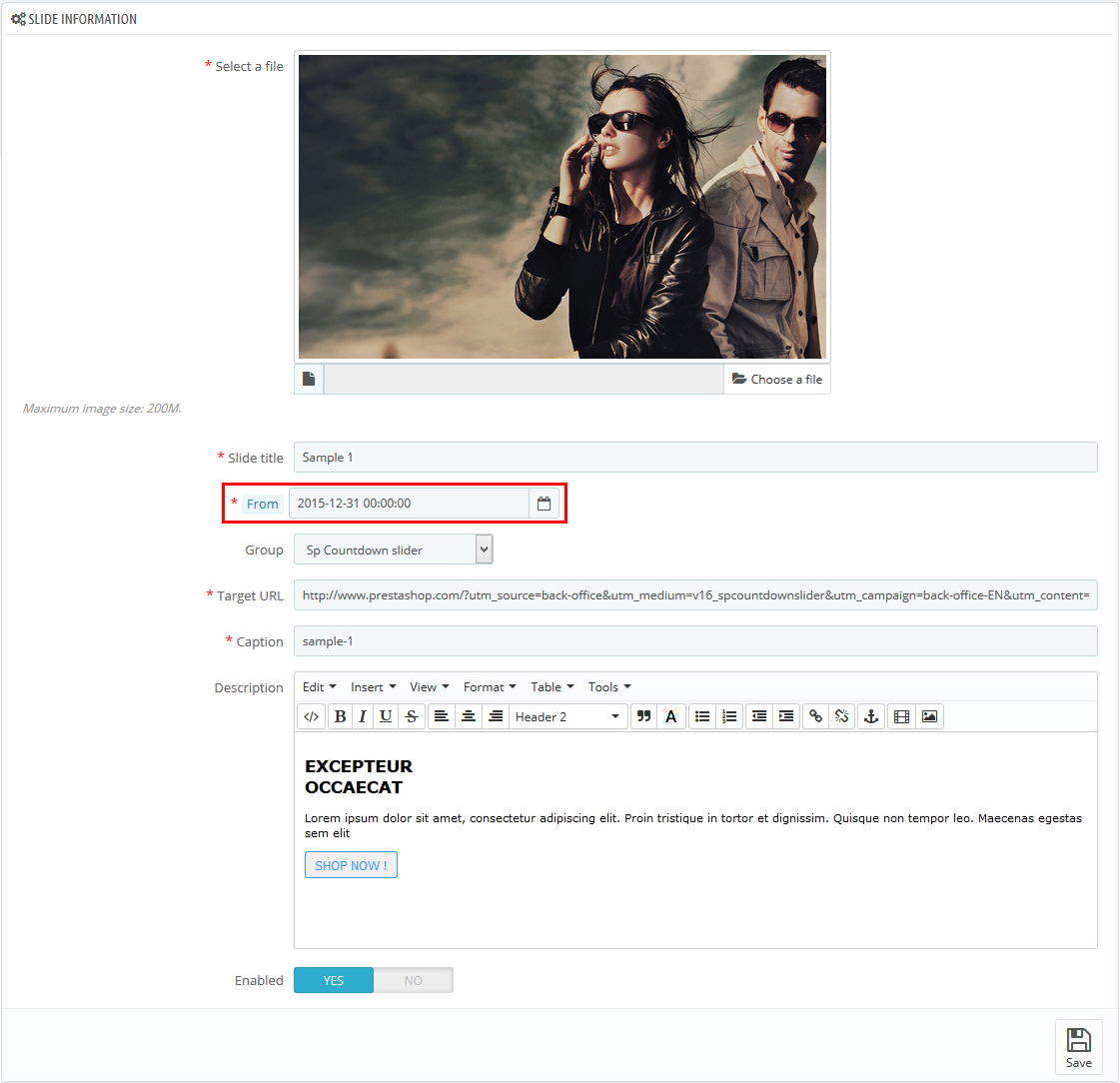The image size is (1120, 1083).
Task: Apply strikethrough to the description text
Action: point(412,716)
